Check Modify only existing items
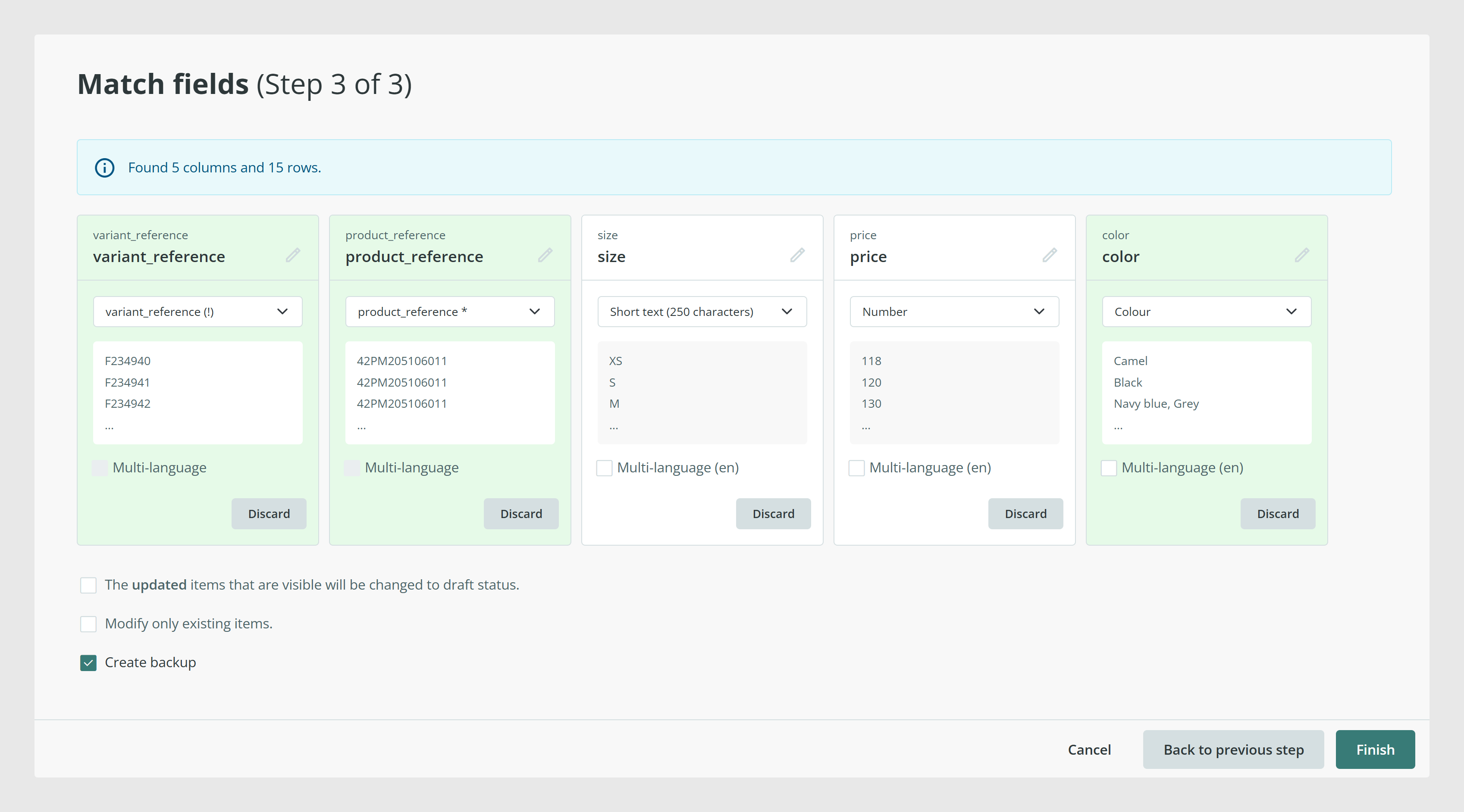Screen dimensions: 1464x812 [x=88, y=624]
